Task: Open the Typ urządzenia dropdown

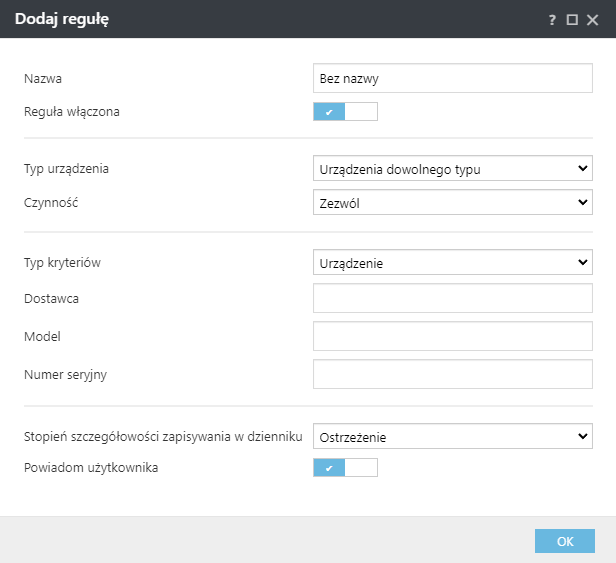Action: 452,169
